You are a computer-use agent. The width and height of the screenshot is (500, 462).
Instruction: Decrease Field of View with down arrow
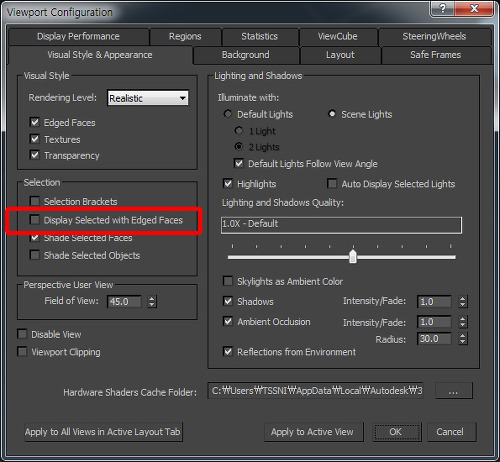pyautogui.click(x=152, y=305)
